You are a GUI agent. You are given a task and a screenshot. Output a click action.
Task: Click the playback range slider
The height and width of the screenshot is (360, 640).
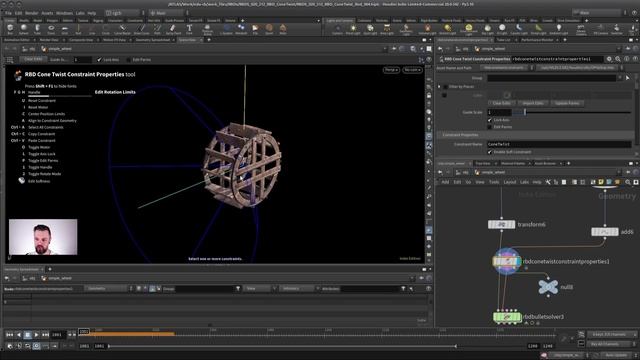tap(282, 346)
